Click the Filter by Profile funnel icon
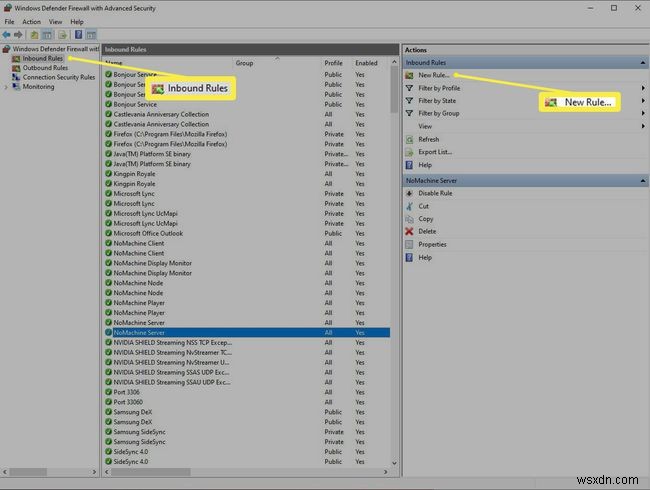Viewport: 650px width, 490px height. [x=409, y=88]
